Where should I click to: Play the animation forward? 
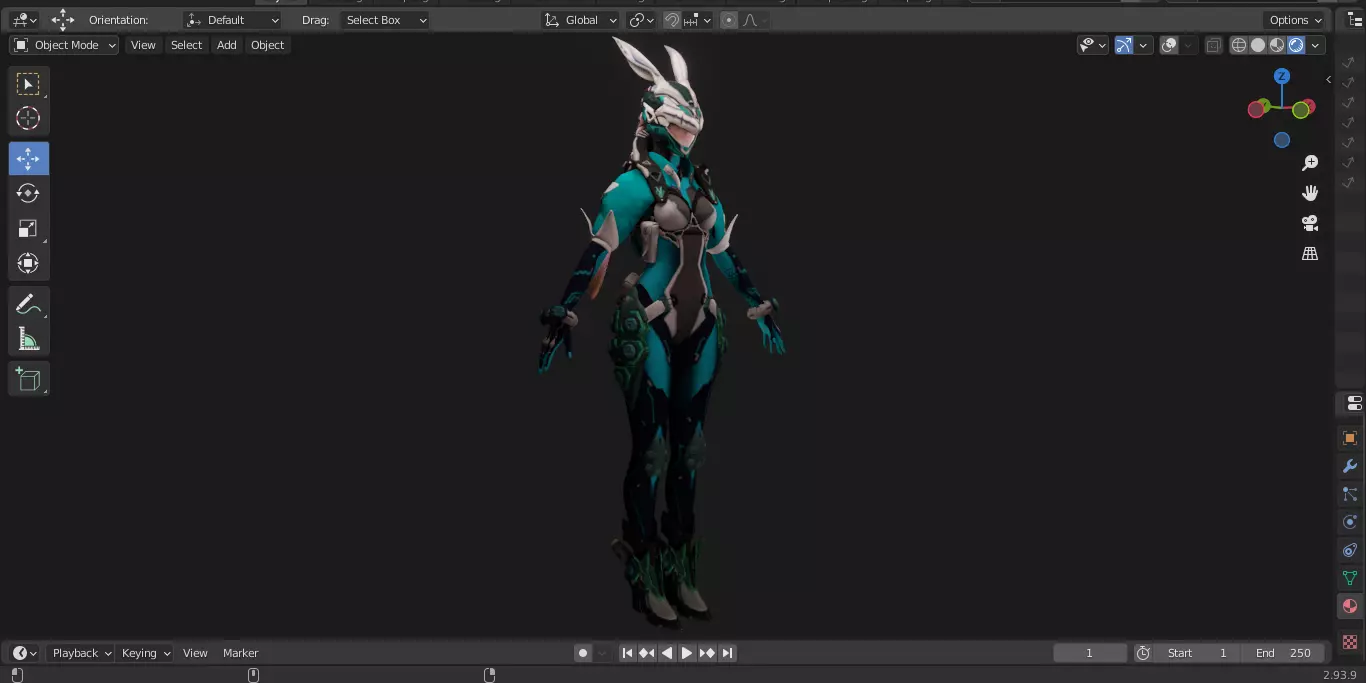tap(687, 653)
